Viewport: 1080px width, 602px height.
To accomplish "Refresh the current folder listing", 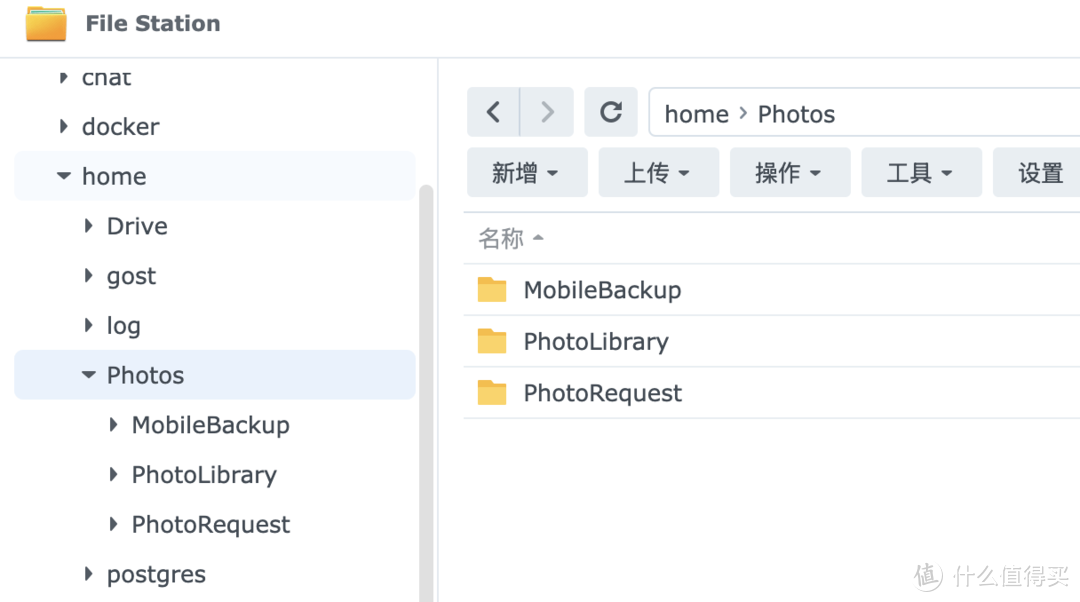I will [x=611, y=112].
